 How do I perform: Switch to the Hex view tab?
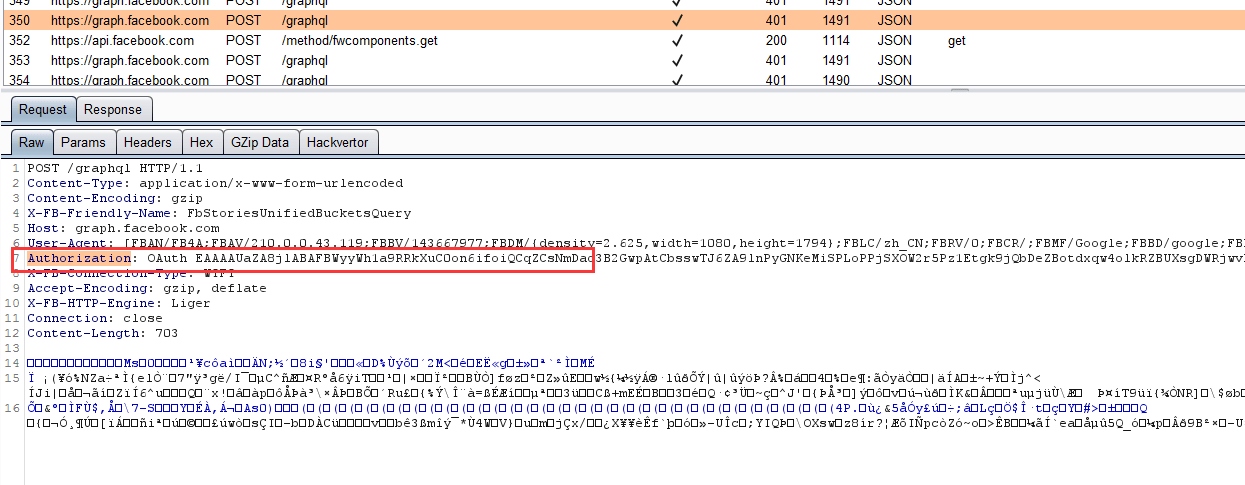tap(202, 143)
